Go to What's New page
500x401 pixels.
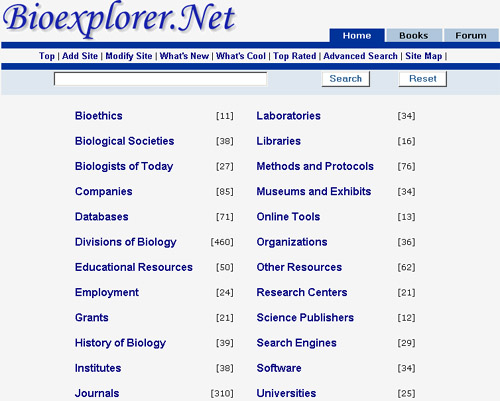[184, 56]
